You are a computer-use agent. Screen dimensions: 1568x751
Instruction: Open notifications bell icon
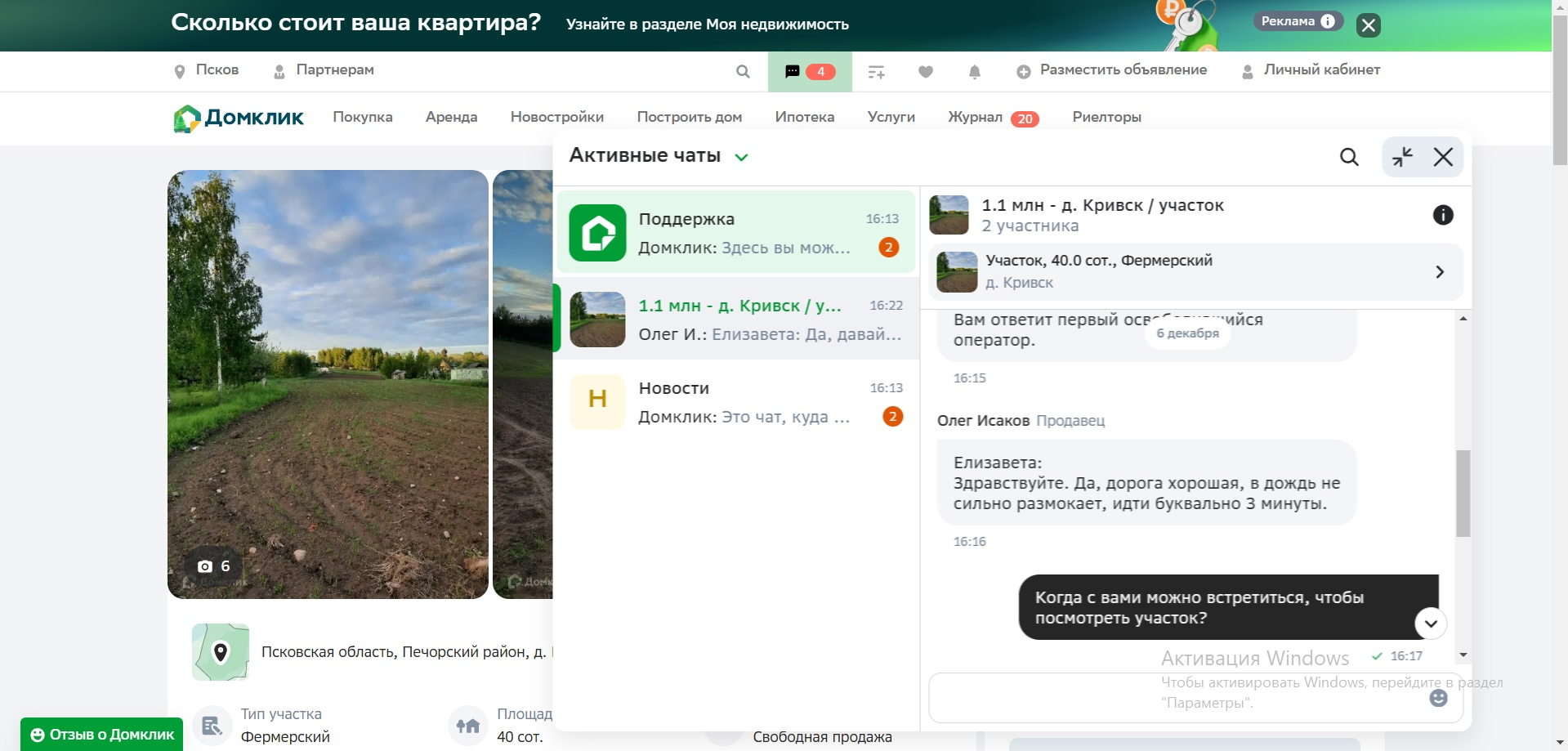coord(974,72)
